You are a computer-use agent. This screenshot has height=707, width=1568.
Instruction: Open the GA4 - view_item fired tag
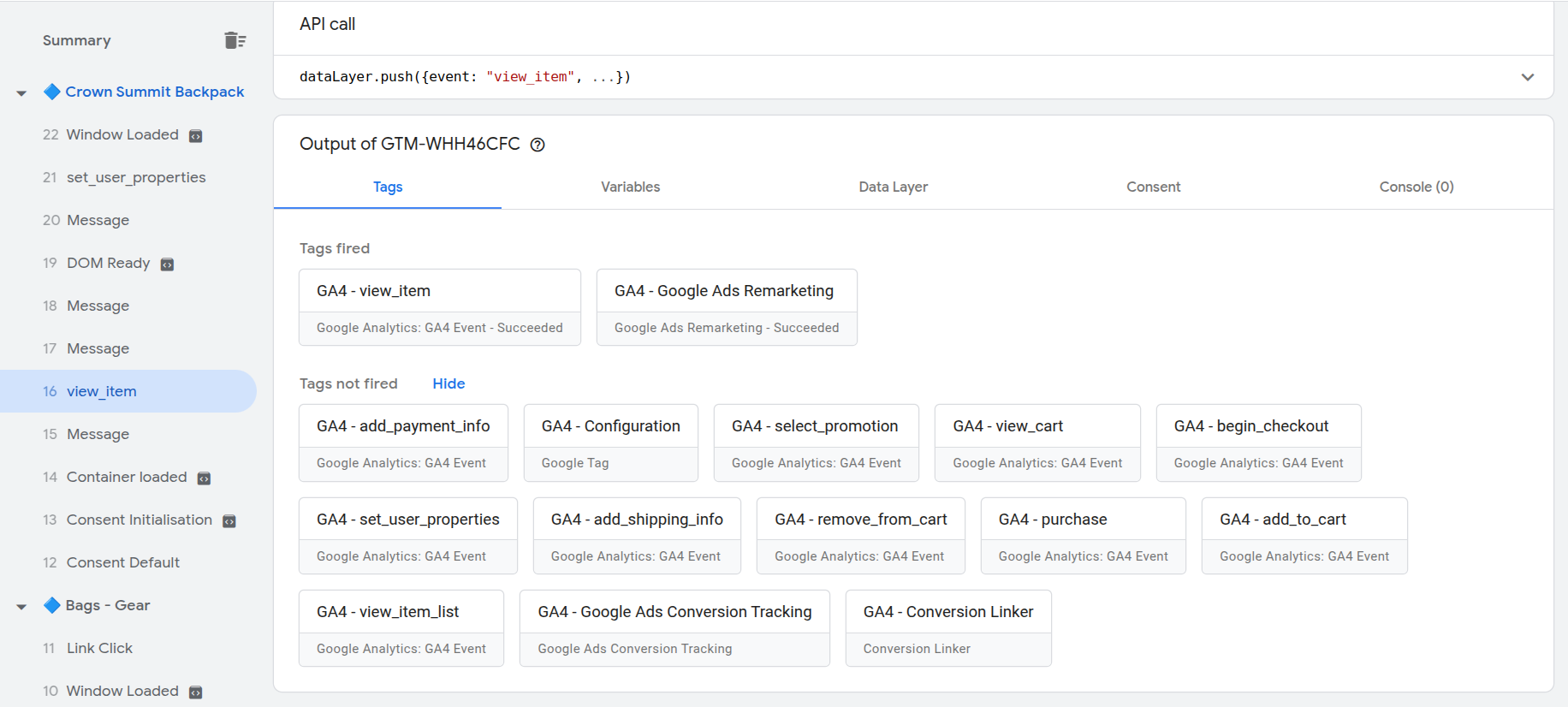(439, 307)
